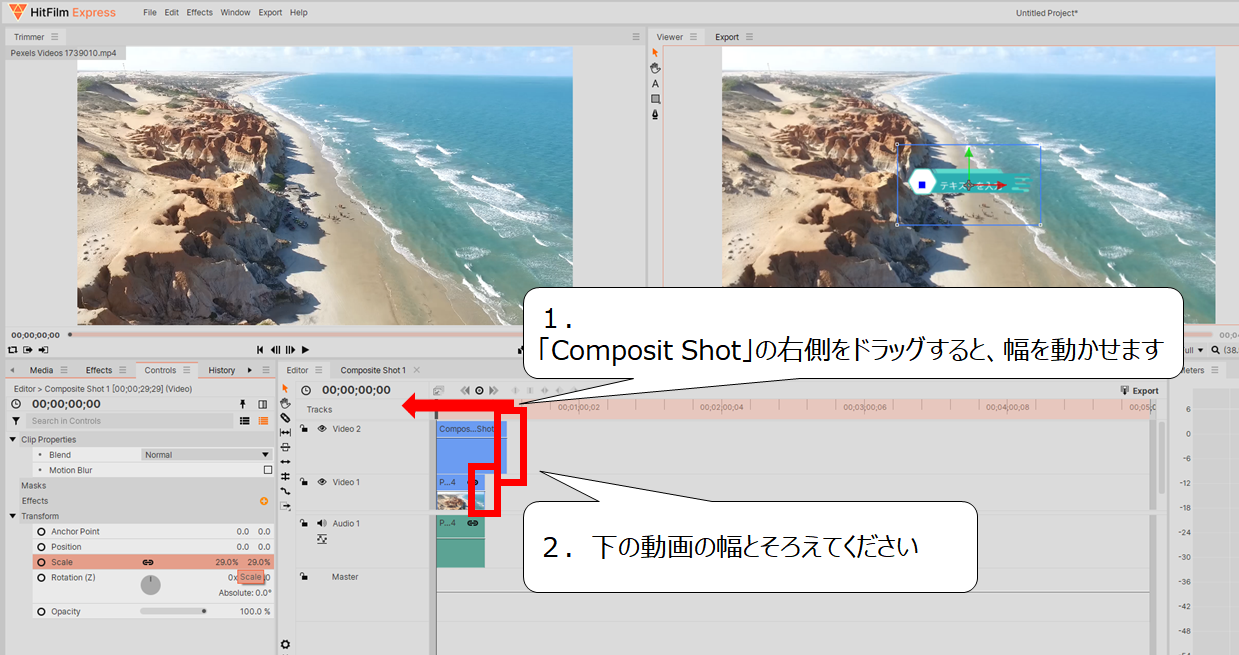The width and height of the screenshot is (1239, 655).
Task: Select the Slip edit tool in Editor
Action: 285,432
